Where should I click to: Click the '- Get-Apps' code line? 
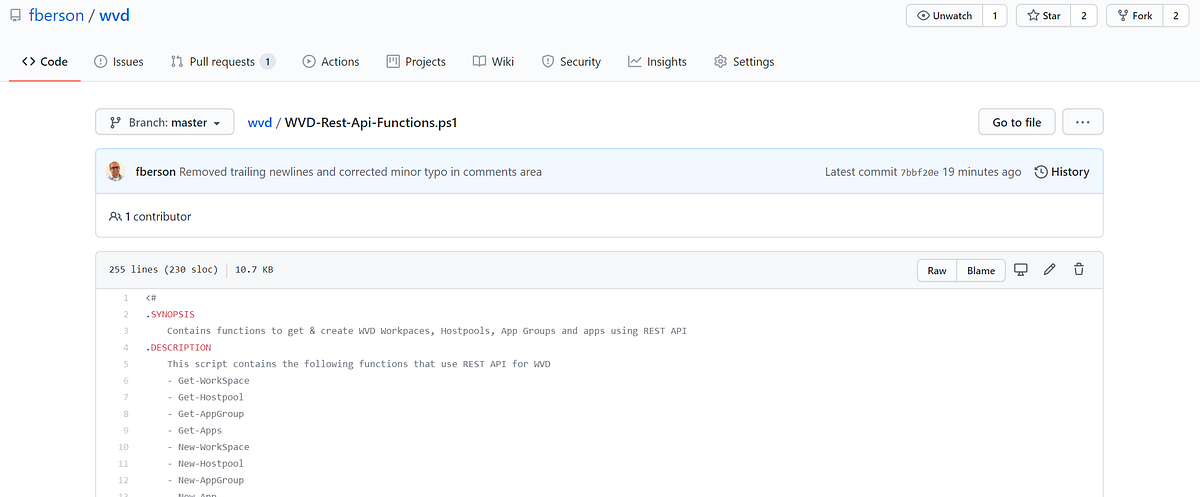(194, 430)
